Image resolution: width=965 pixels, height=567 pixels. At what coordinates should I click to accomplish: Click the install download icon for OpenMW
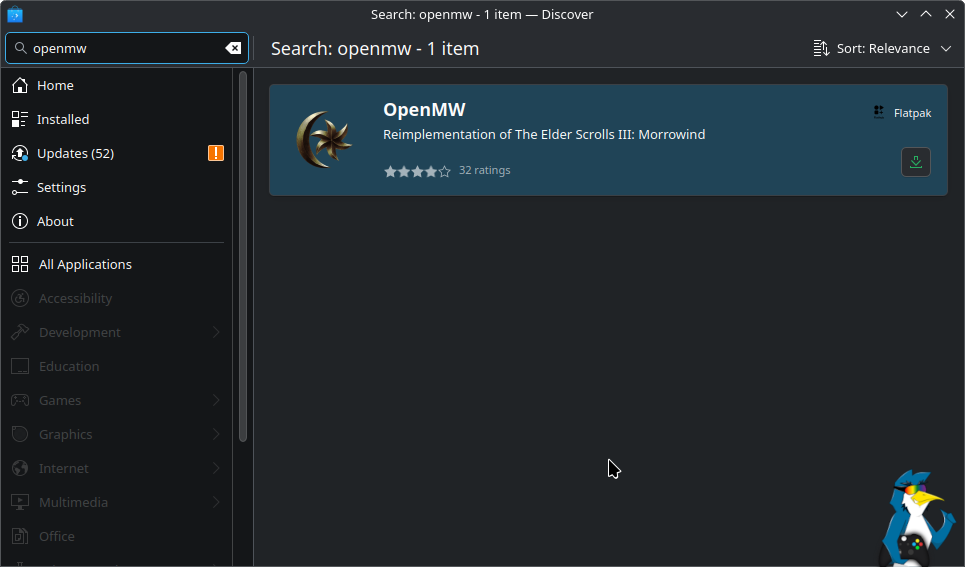click(x=915, y=162)
